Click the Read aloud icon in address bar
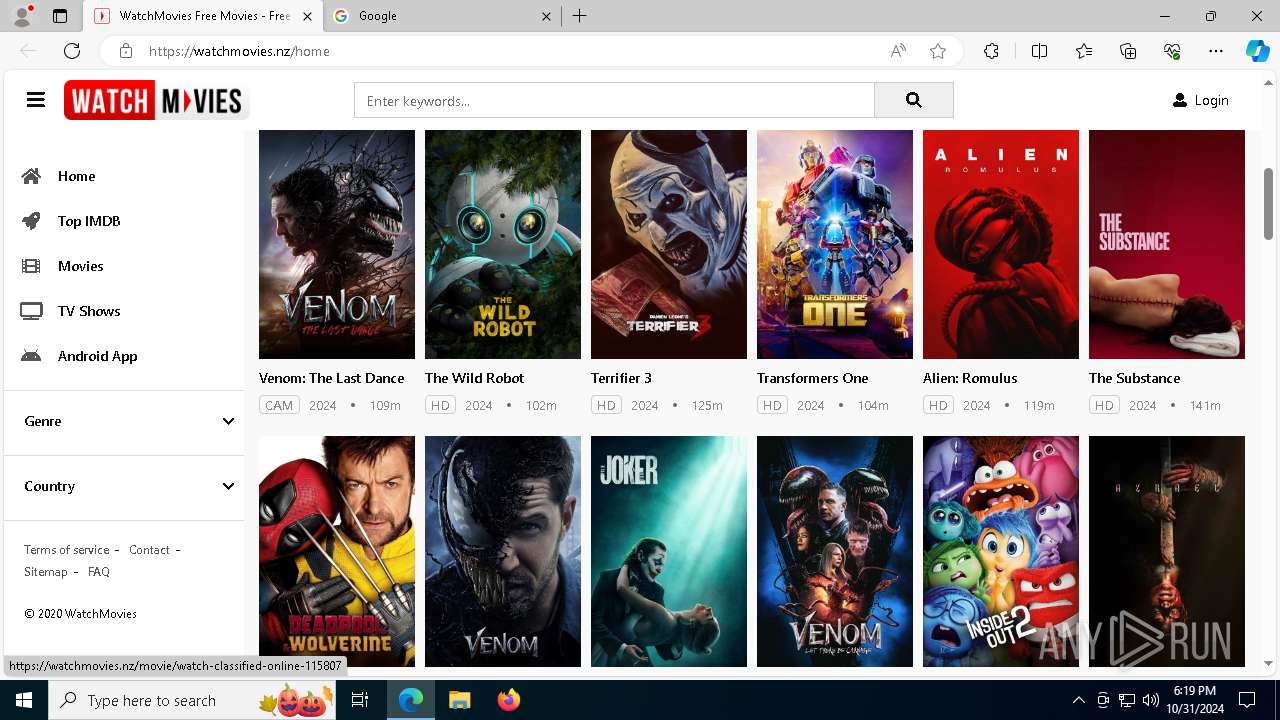 coord(898,51)
